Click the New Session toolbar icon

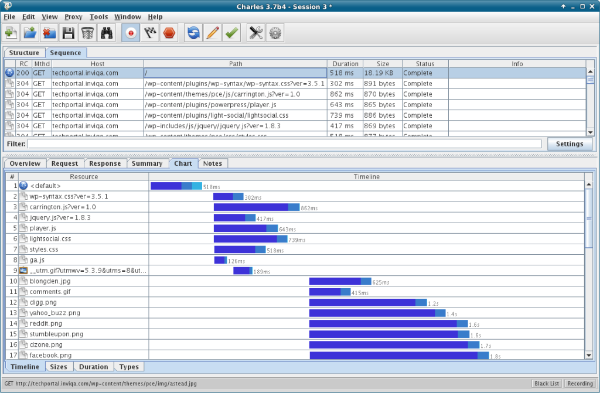click(11, 33)
